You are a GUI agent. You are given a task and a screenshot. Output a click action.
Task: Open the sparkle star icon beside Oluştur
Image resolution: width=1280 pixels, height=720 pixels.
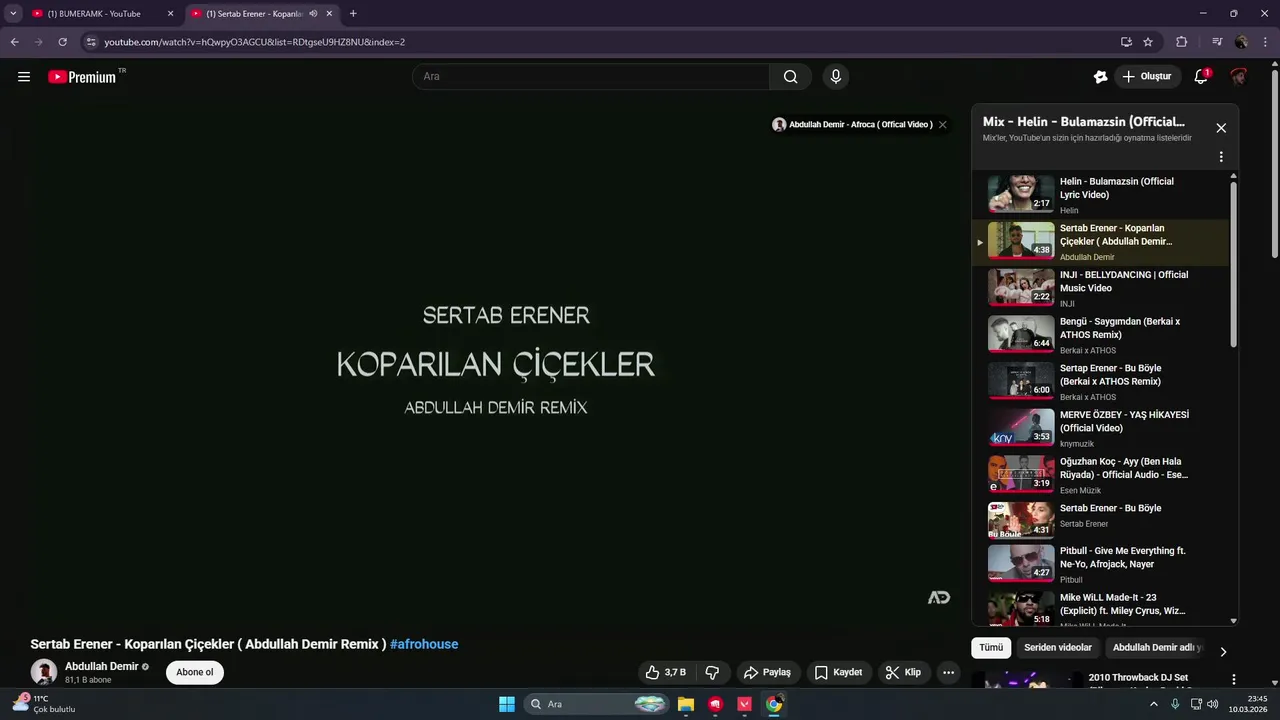1101,77
